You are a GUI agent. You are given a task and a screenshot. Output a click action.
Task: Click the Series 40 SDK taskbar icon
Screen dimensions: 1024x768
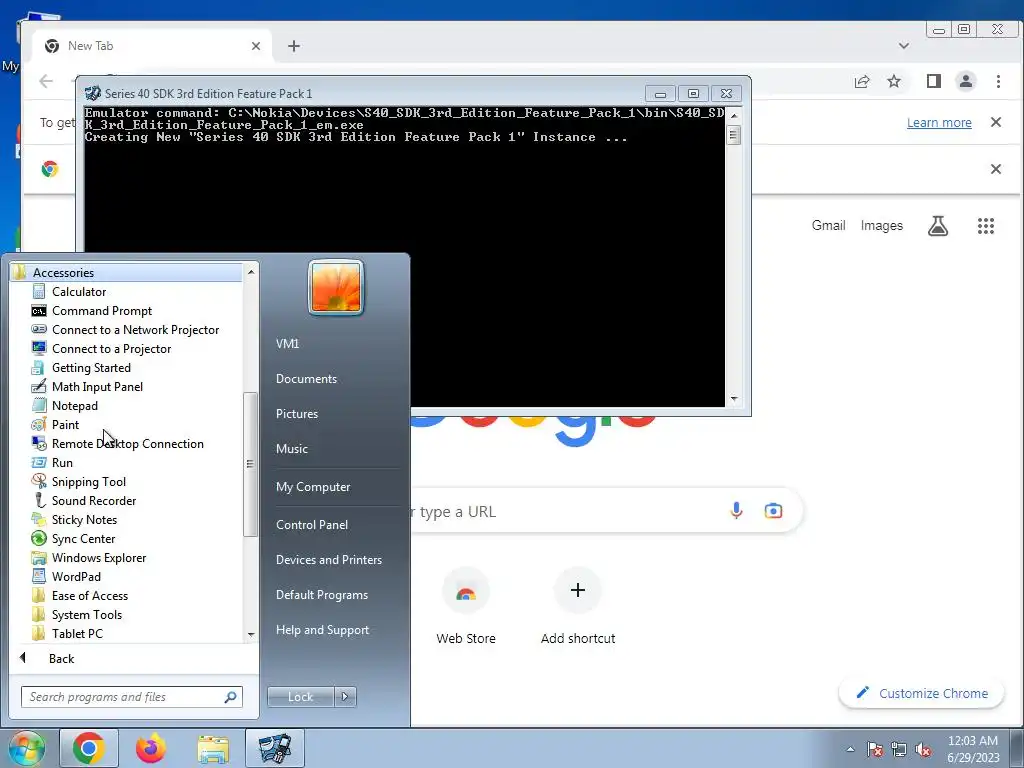pyautogui.click(x=274, y=748)
